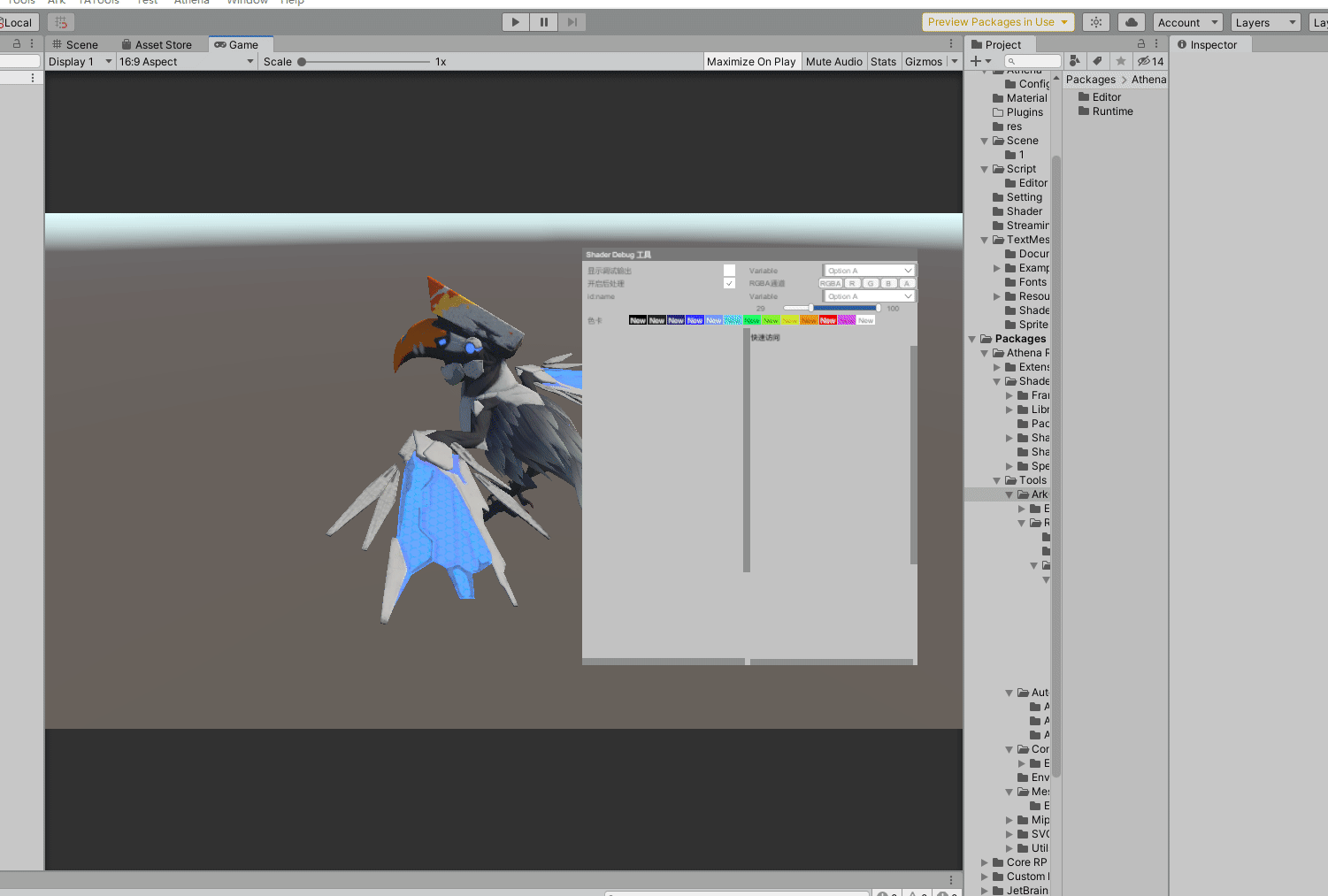The width and height of the screenshot is (1328, 896).
Task: Click the RGBA channel button
Action: coord(830,284)
